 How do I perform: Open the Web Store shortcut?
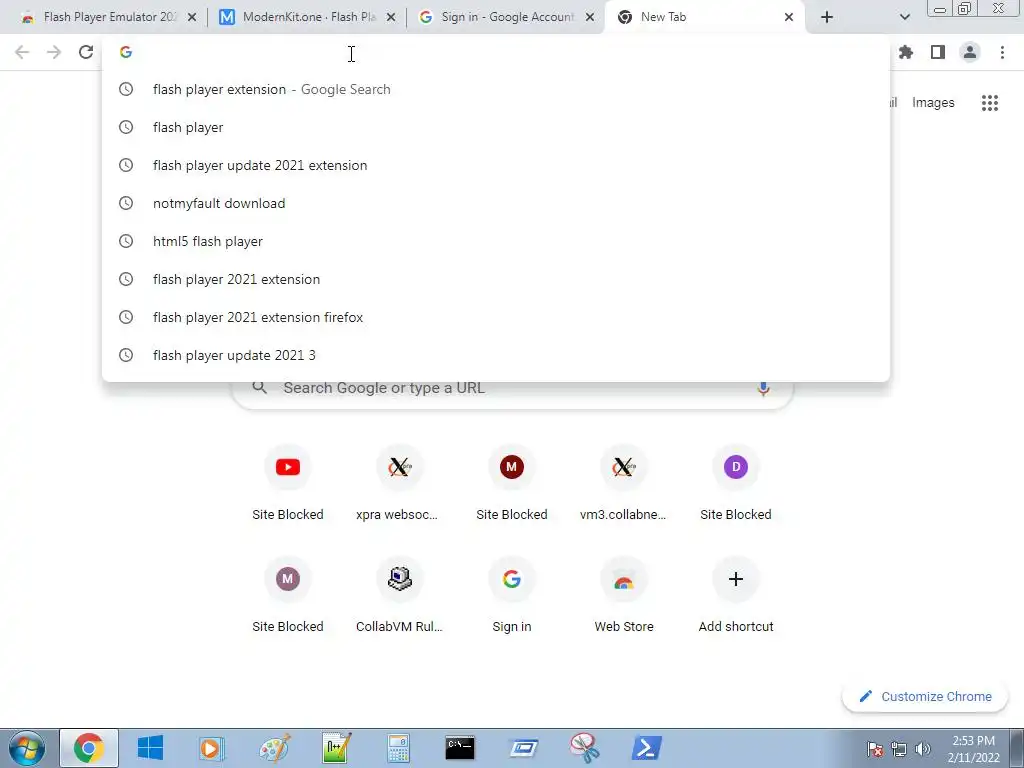[x=623, y=596]
